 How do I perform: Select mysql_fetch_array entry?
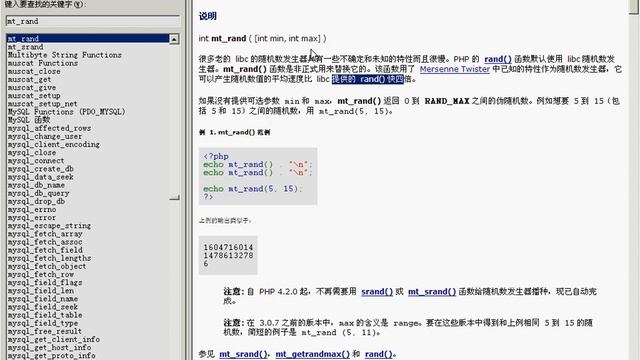click(x=45, y=233)
